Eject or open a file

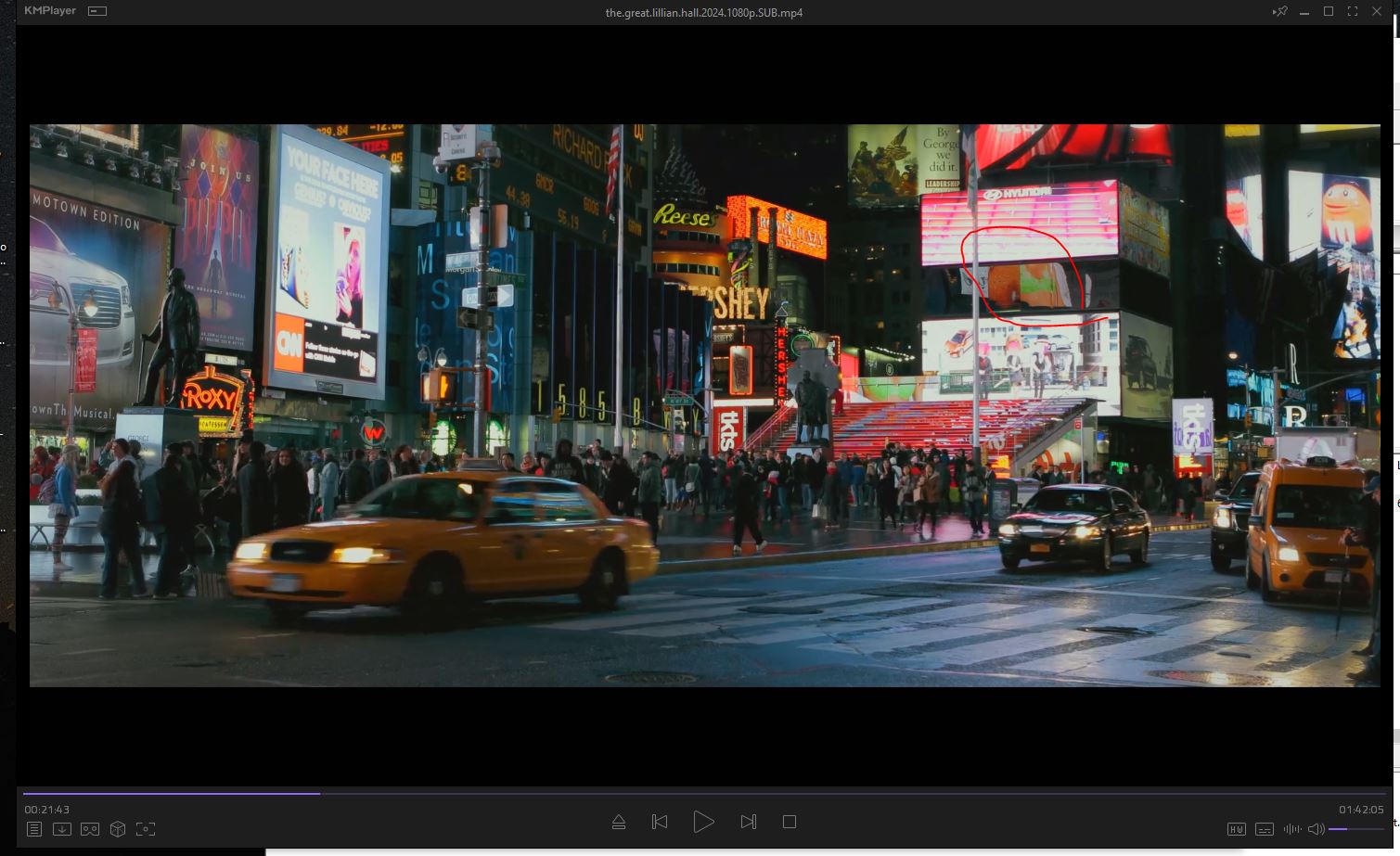pyautogui.click(x=619, y=822)
